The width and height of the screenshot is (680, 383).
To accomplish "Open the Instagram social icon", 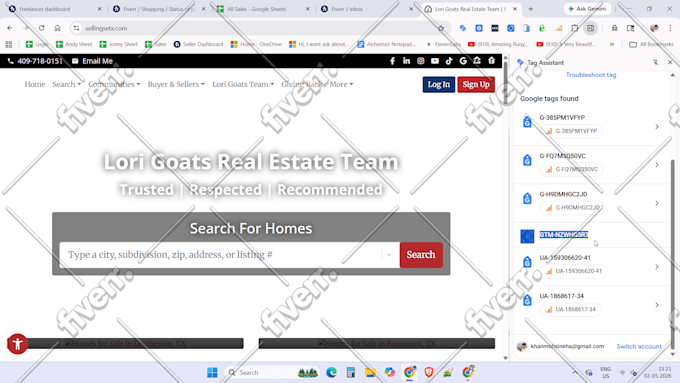I will click(421, 61).
